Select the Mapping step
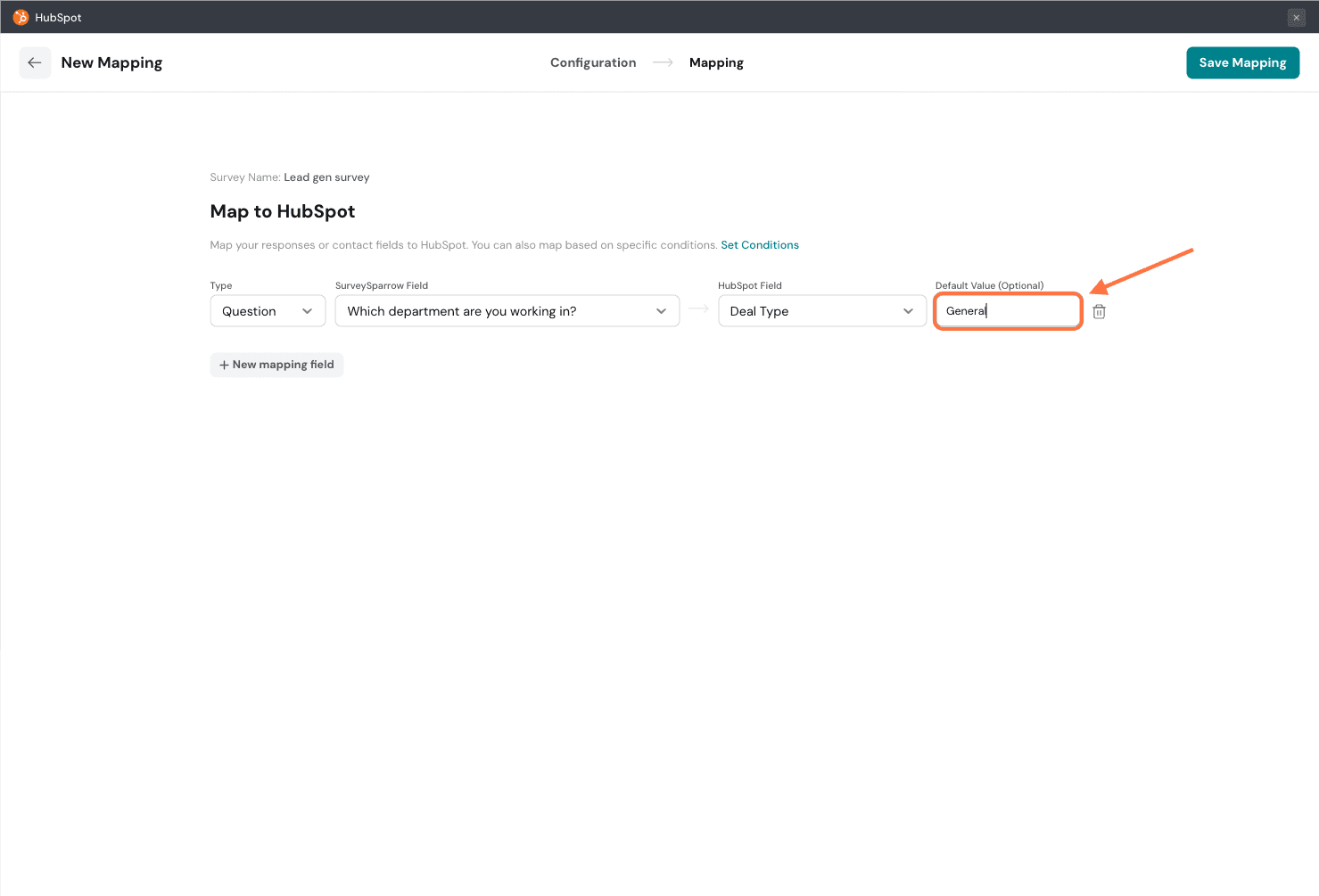 point(716,62)
